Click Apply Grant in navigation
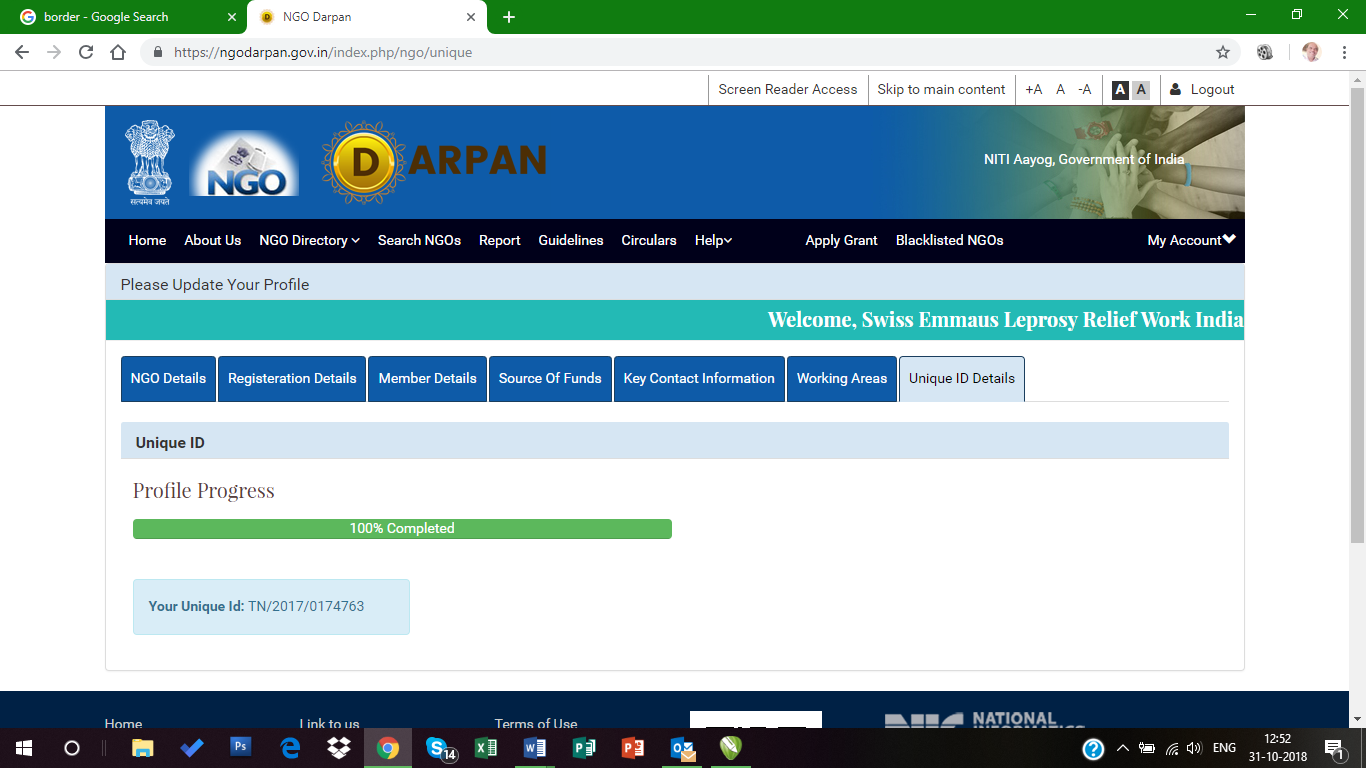 841,240
